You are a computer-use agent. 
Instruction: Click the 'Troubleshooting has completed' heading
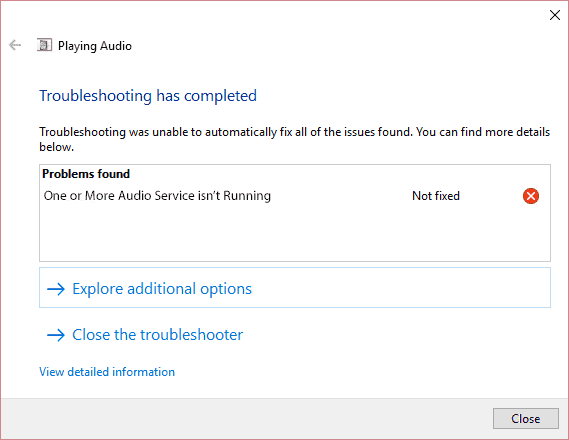tap(148, 96)
